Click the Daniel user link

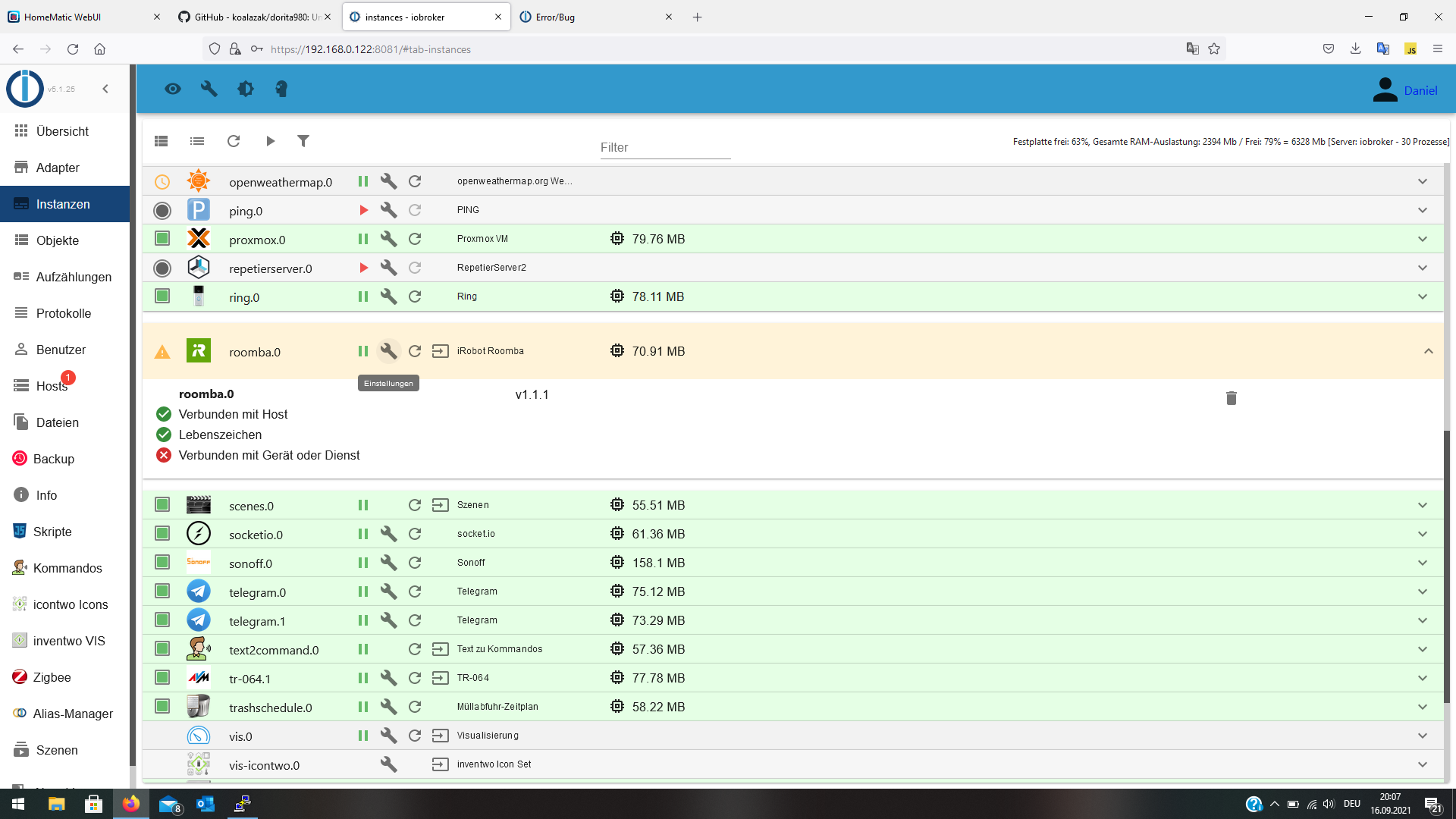1420,90
